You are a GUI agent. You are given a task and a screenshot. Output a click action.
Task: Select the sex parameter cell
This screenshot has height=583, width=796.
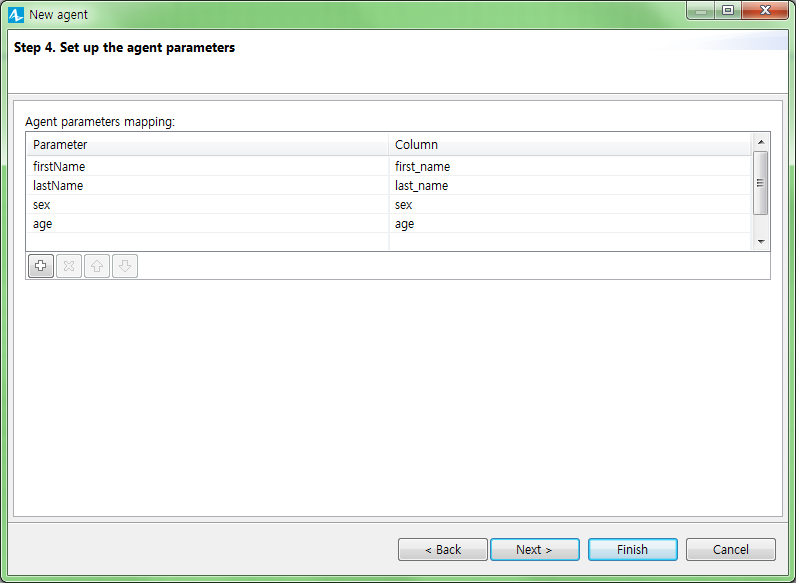(208, 205)
